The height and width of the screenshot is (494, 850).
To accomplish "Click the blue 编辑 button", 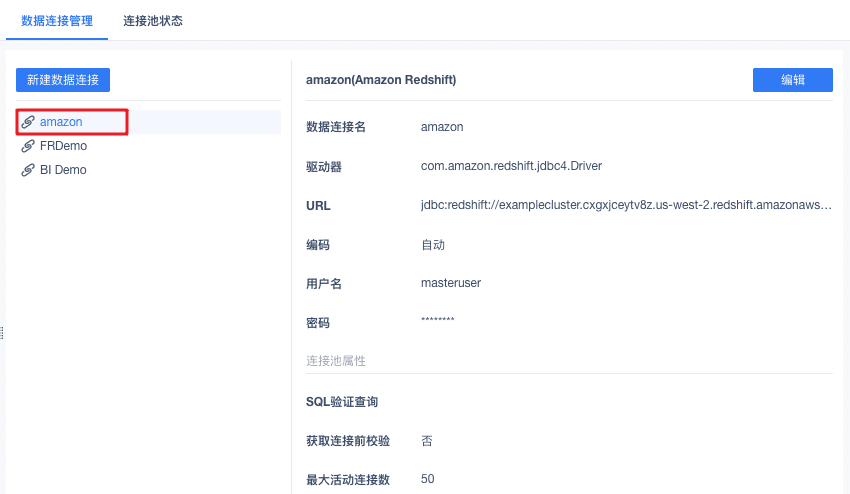I will (792, 80).
